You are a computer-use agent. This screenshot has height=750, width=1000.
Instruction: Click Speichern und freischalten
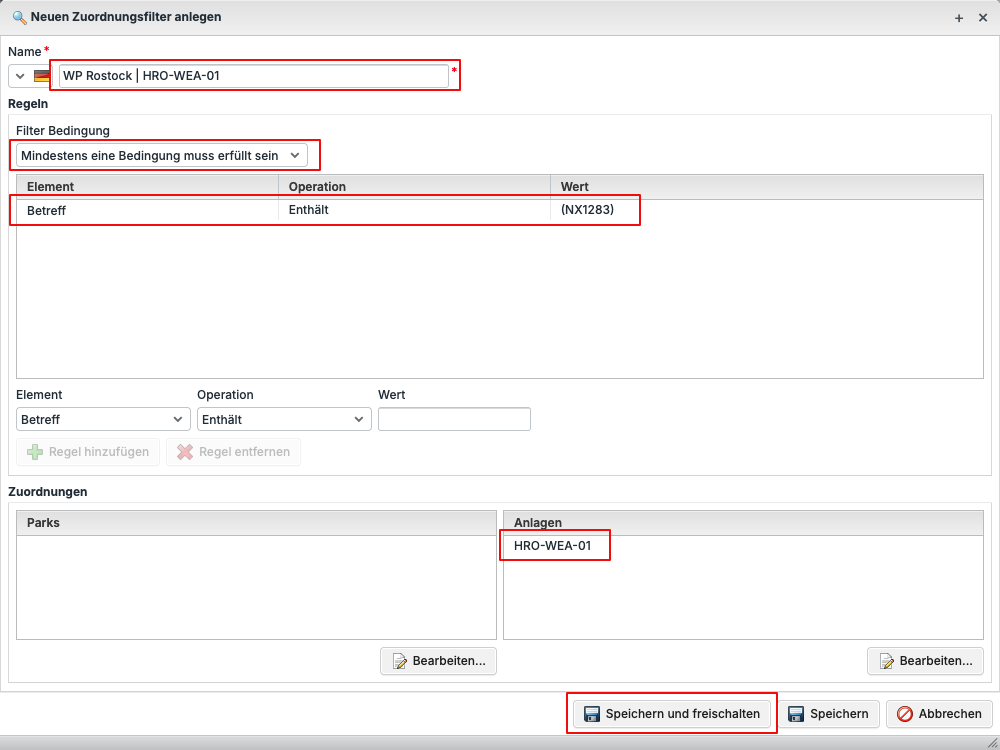(672, 714)
